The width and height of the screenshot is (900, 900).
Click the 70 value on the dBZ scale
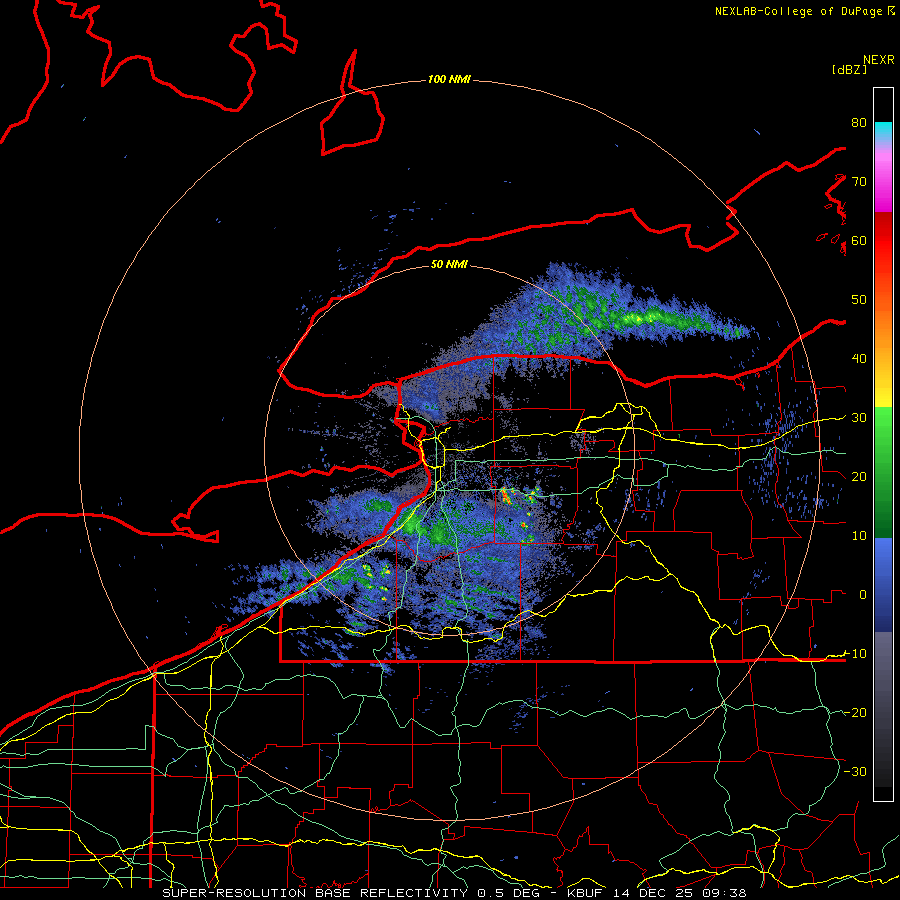pyautogui.click(x=859, y=182)
